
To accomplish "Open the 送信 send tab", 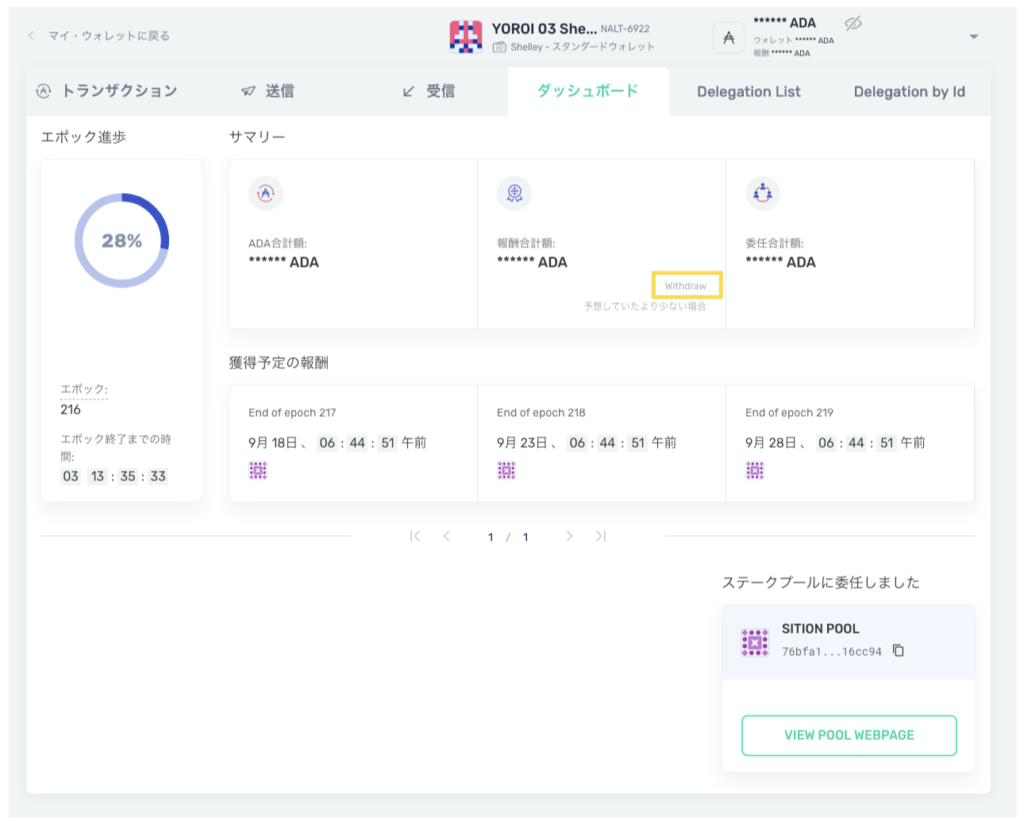I will coord(268,91).
